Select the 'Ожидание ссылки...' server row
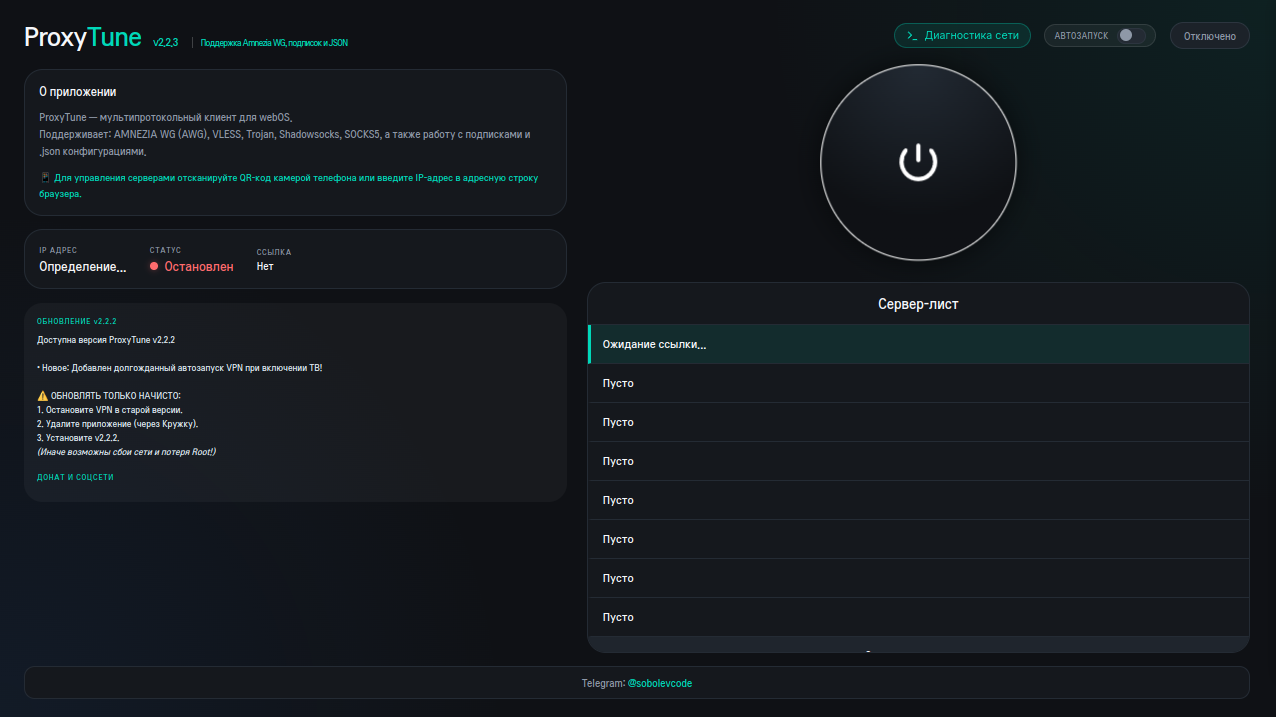 point(918,344)
